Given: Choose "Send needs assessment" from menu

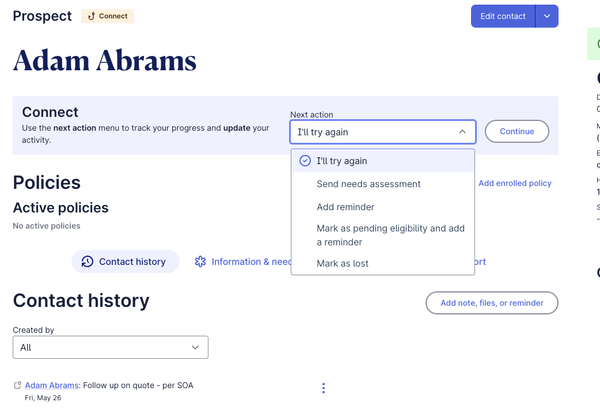Looking at the screenshot, I should point(368,184).
